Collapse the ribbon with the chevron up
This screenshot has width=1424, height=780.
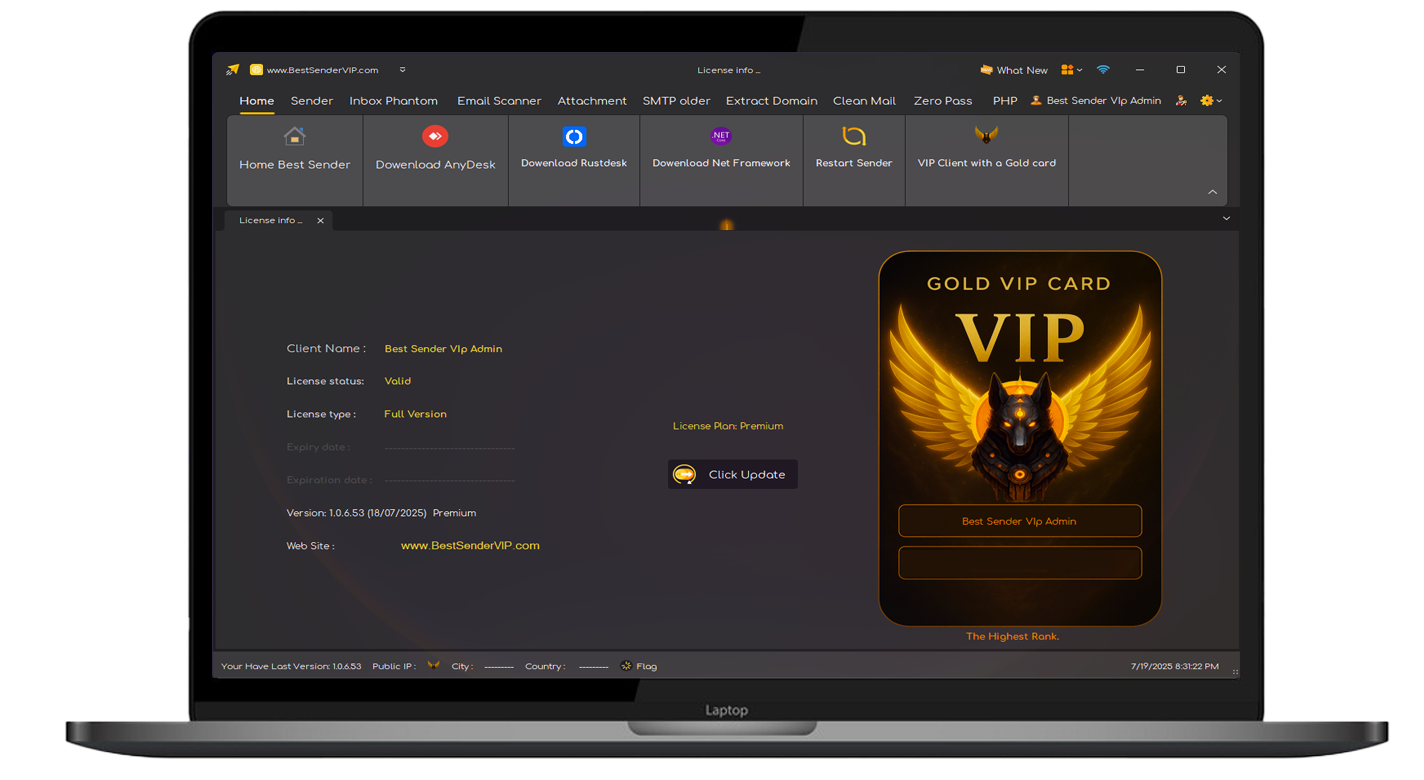click(1212, 192)
